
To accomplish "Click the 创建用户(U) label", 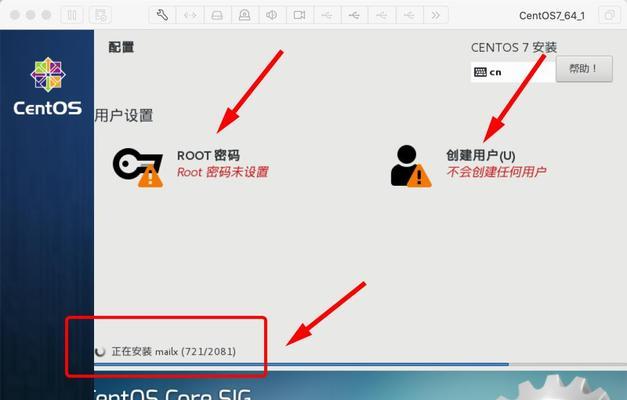I will pyautogui.click(x=481, y=155).
